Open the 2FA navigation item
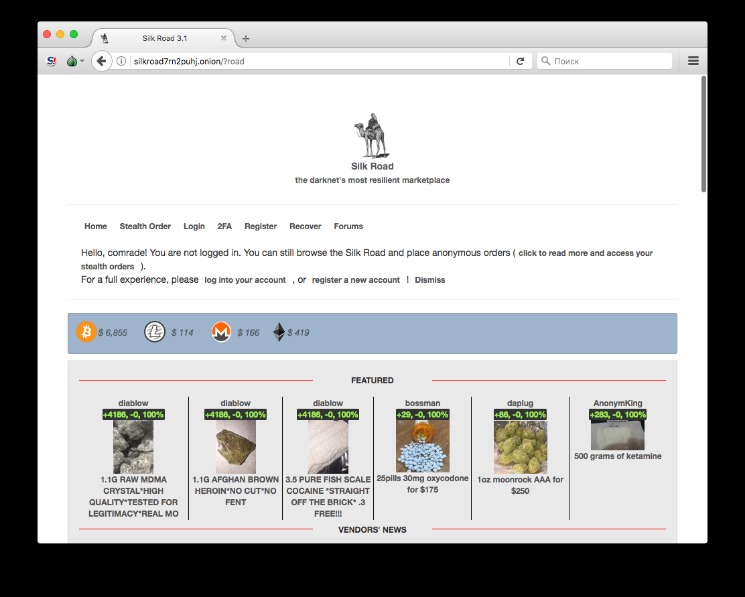This screenshot has height=597, width=745. pyautogui.click(x=224, y=226)
